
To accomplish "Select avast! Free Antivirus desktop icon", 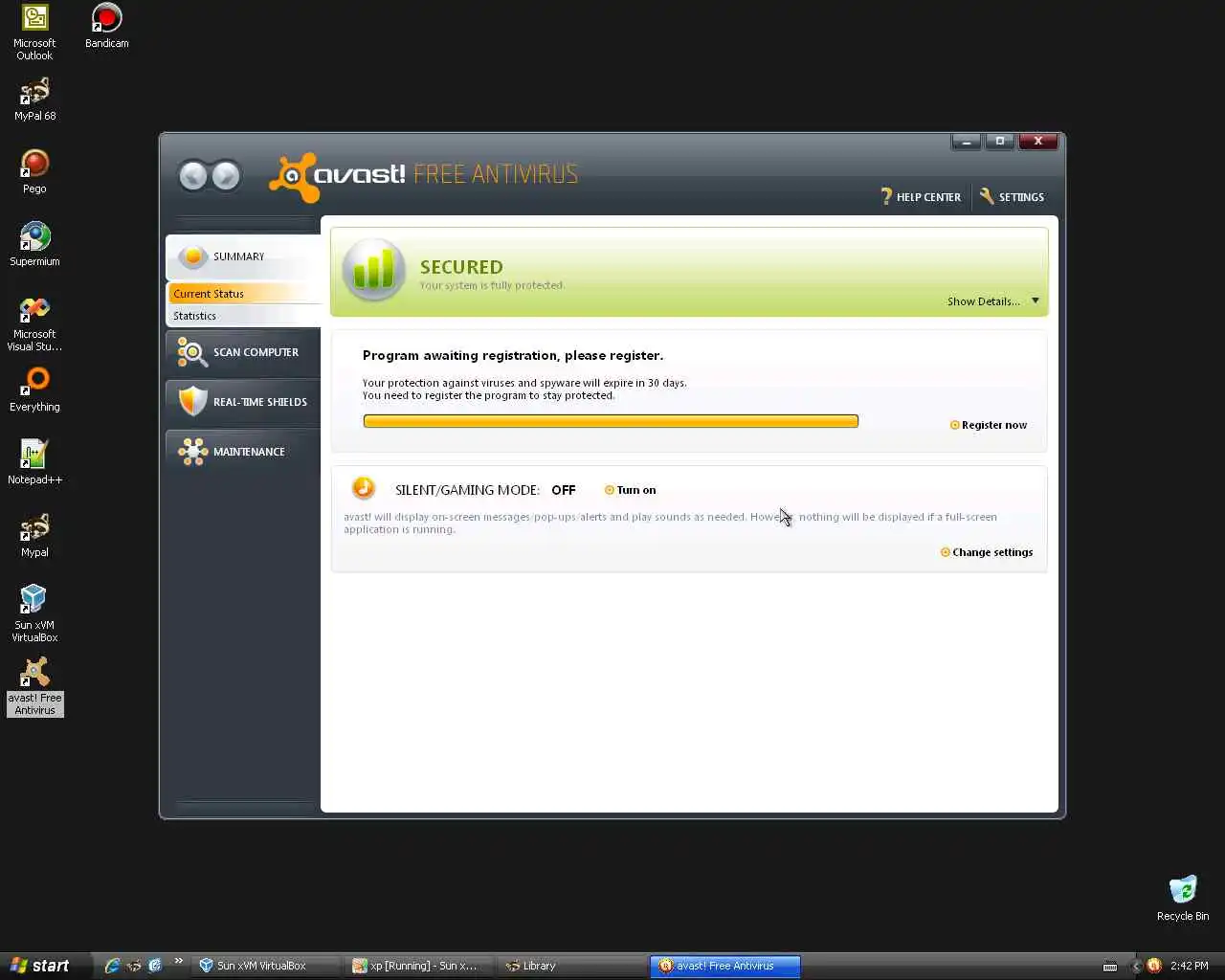I will click(34, 687).
